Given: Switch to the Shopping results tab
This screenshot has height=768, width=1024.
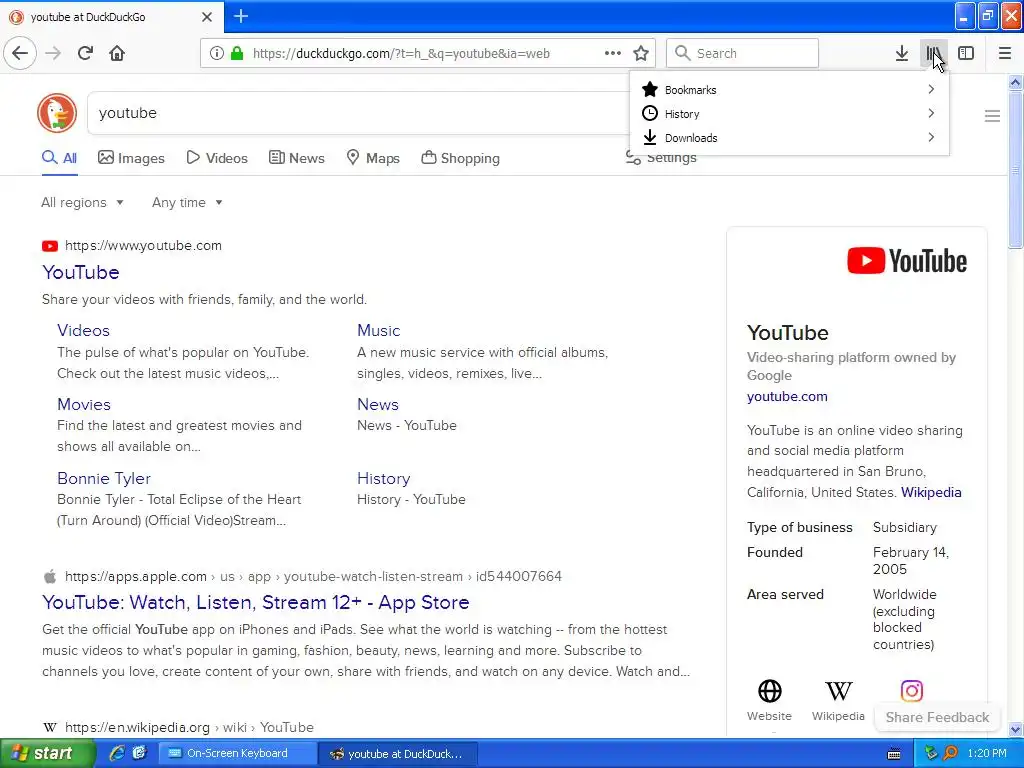Looking at the screenshot, I should (x=460, y=158).
